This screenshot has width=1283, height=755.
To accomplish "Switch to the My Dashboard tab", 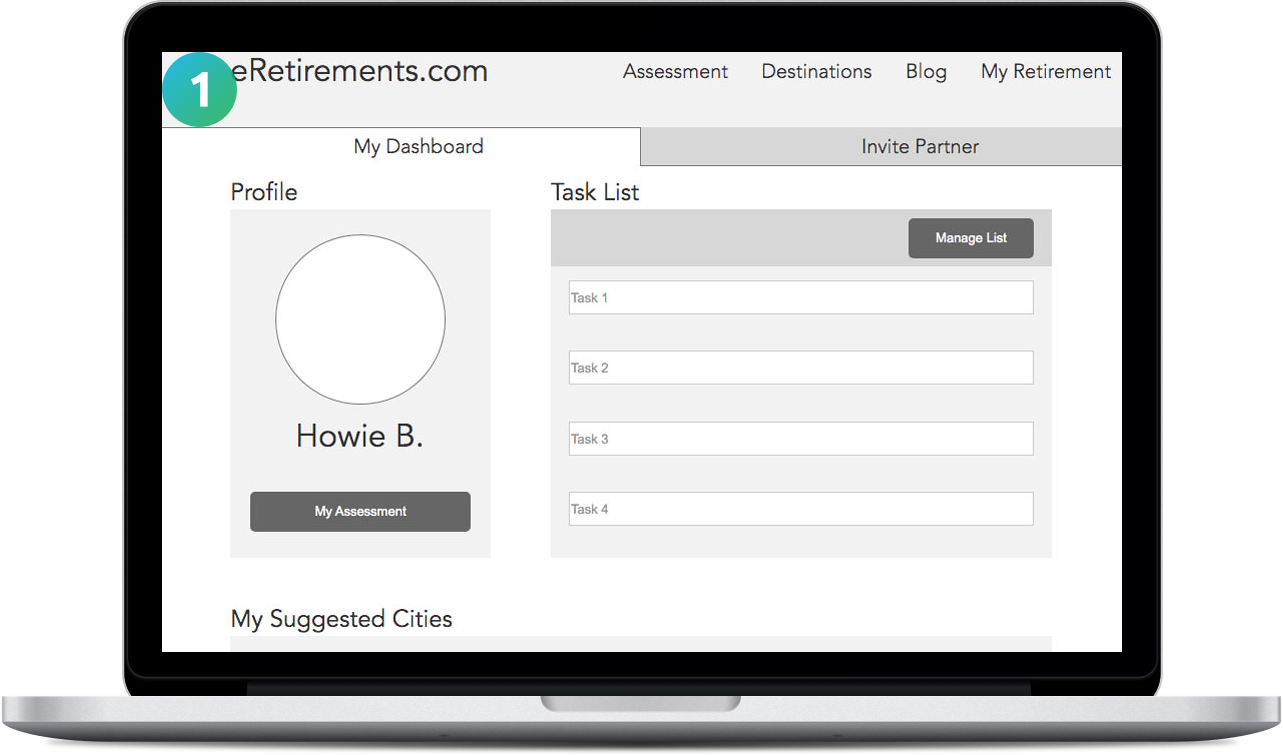I will (x=418, y=147).
